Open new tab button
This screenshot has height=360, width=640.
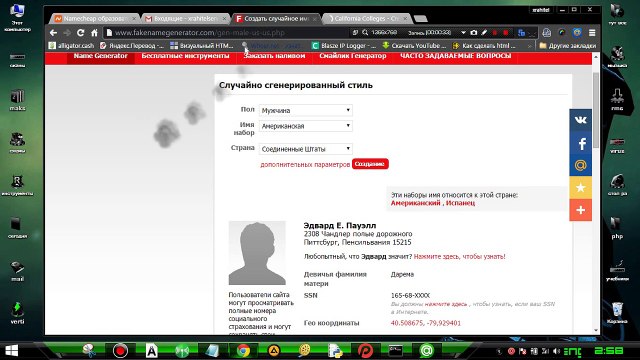click(x=420, y=19)
